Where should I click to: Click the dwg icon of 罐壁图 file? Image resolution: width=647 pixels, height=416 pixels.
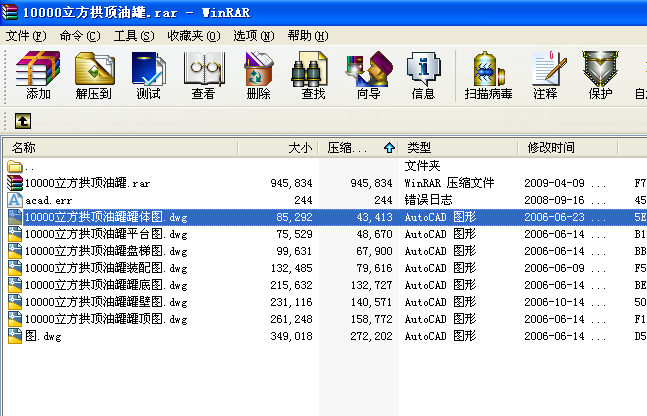(15, 302)
